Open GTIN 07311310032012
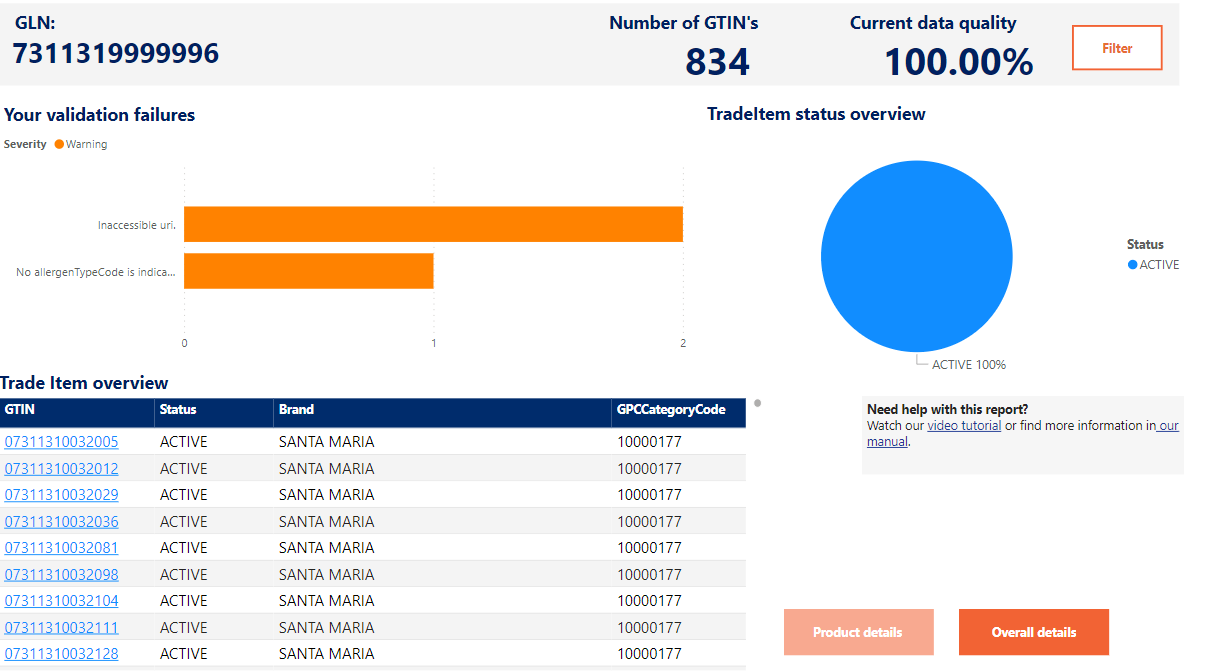 click(x=61, y=468)
